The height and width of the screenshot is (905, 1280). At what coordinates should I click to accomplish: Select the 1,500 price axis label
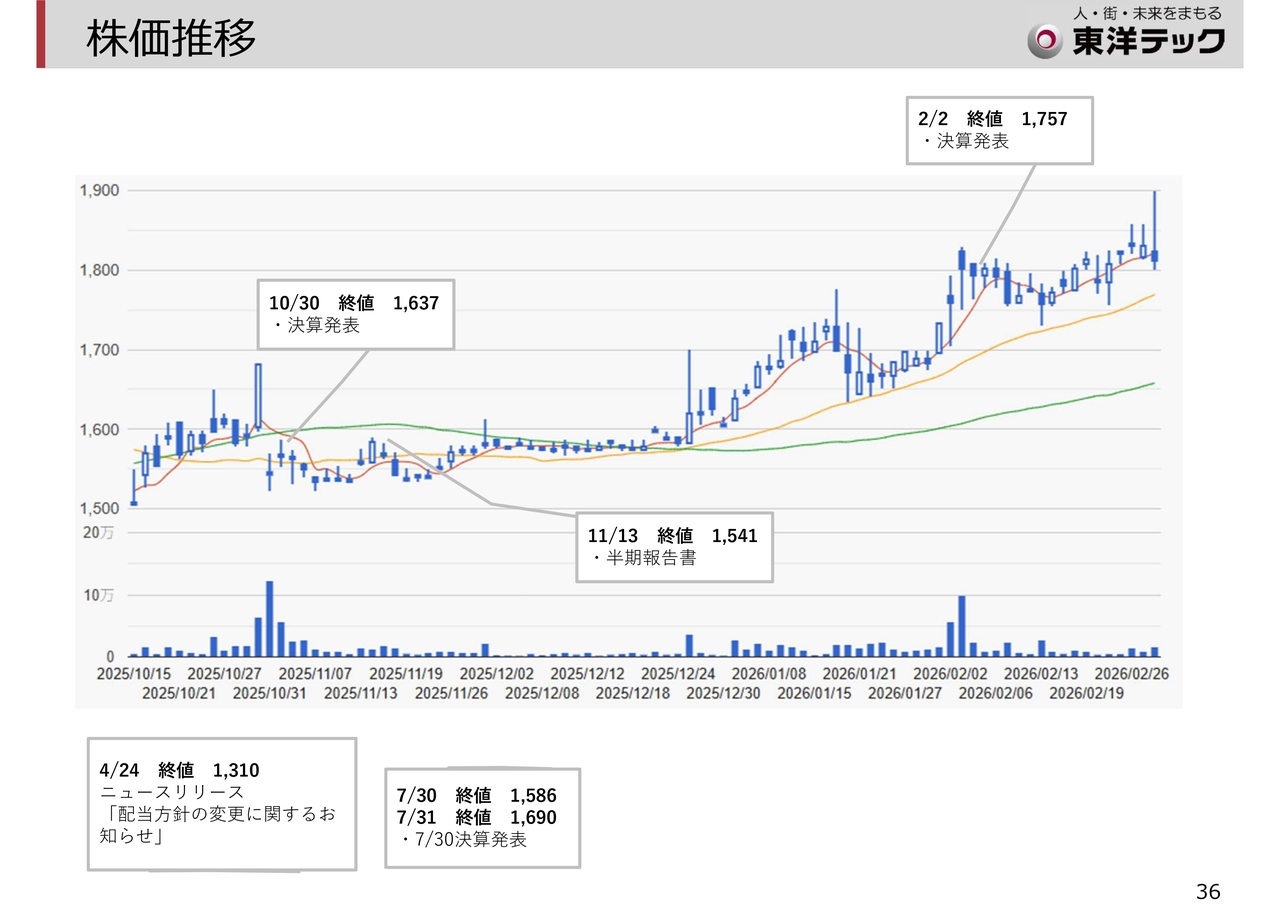99,509
